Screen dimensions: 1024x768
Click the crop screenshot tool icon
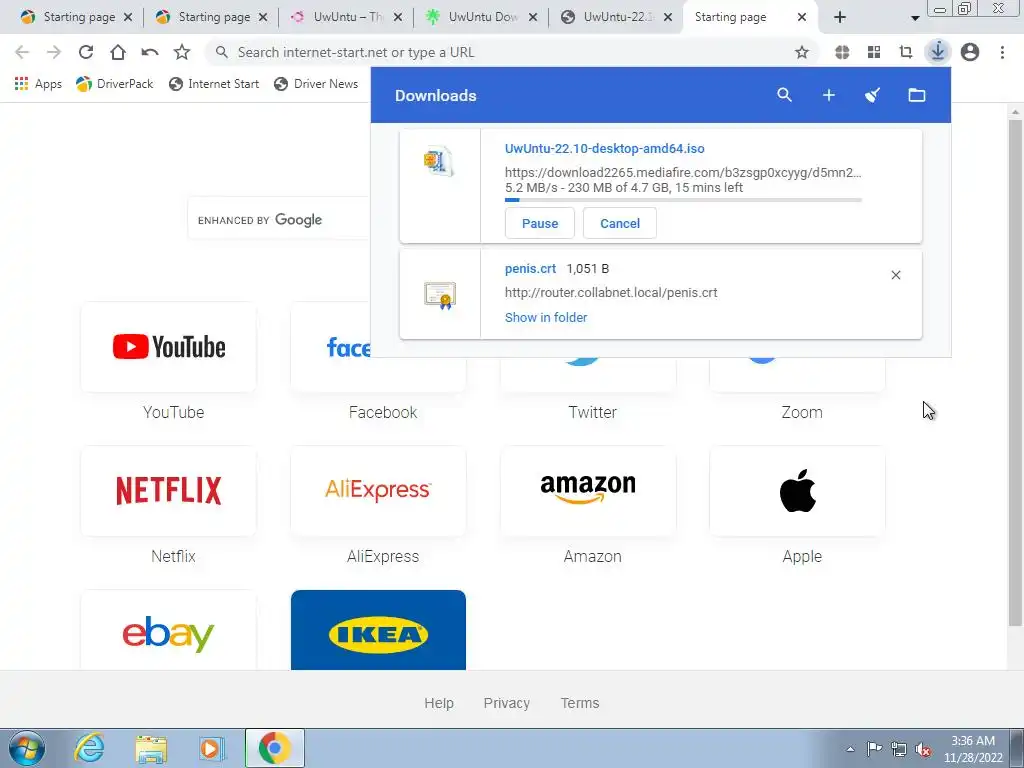[x=906, y=52]
